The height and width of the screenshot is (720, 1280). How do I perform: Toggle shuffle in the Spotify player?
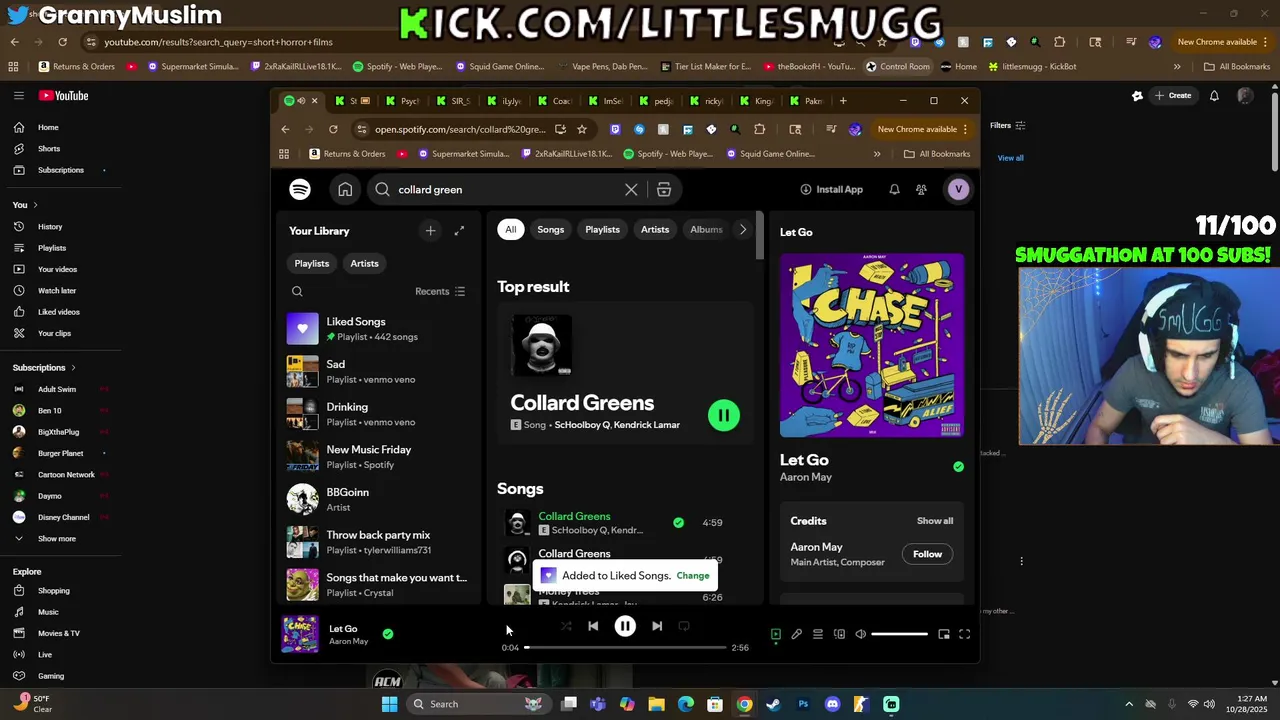tap(566, 626)
